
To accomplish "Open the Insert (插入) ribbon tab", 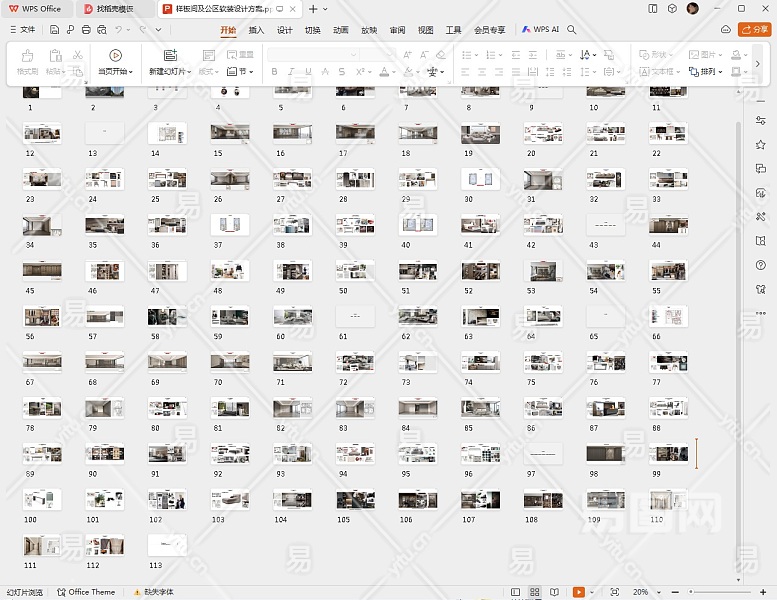I will coord(256,30).
